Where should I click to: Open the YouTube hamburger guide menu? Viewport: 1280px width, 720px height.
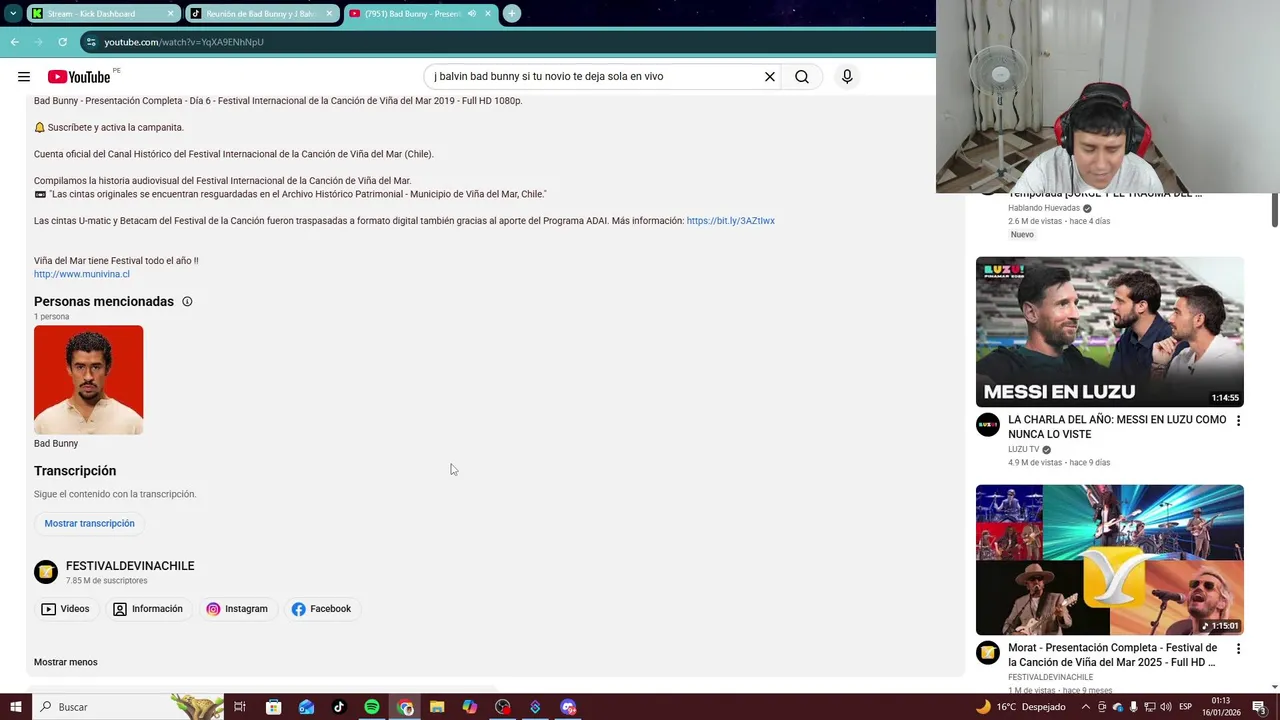(x=24, y=77)
